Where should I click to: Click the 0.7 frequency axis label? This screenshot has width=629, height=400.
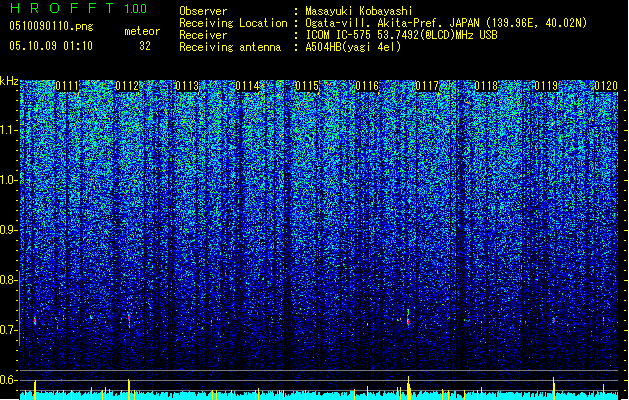[8, 330]
